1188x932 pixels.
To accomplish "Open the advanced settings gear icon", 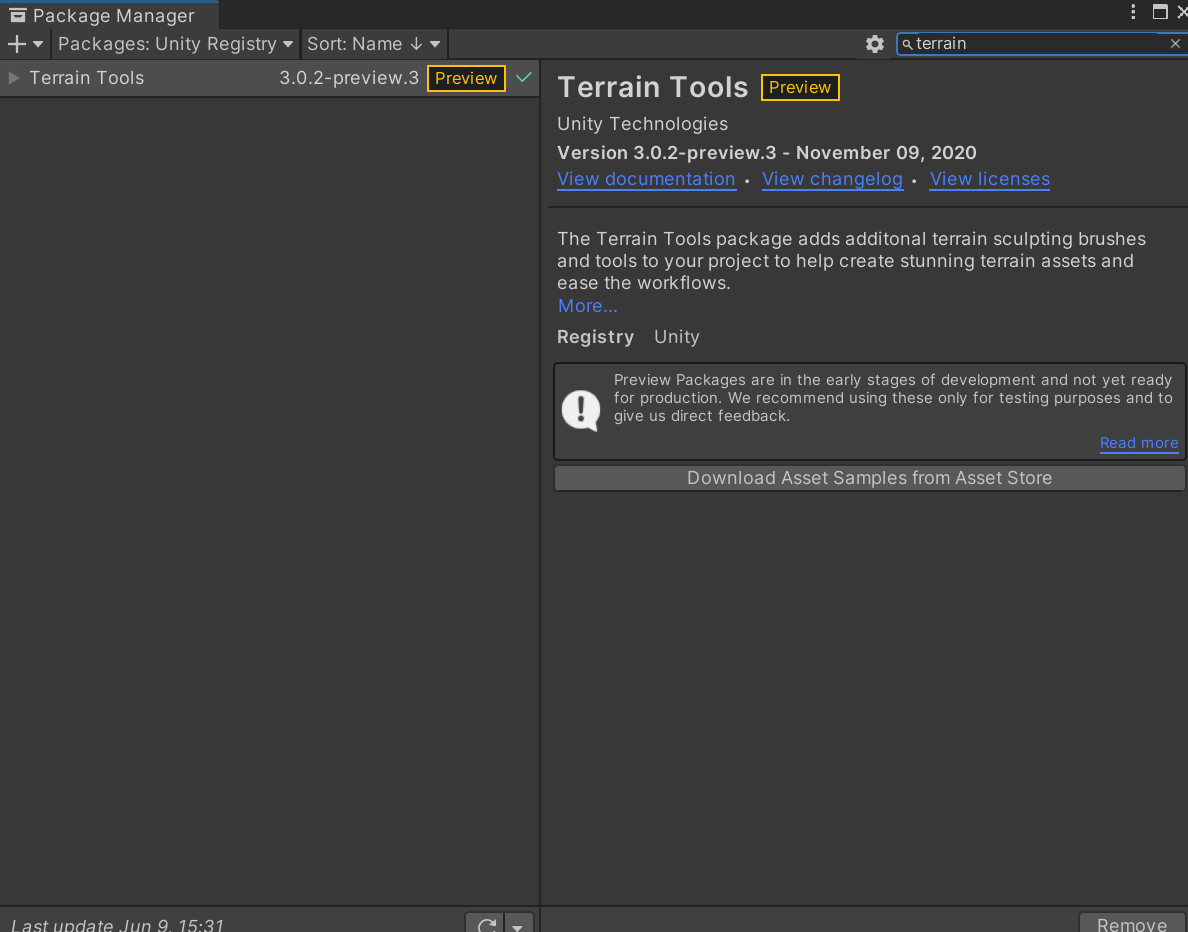I will [874, 44].
